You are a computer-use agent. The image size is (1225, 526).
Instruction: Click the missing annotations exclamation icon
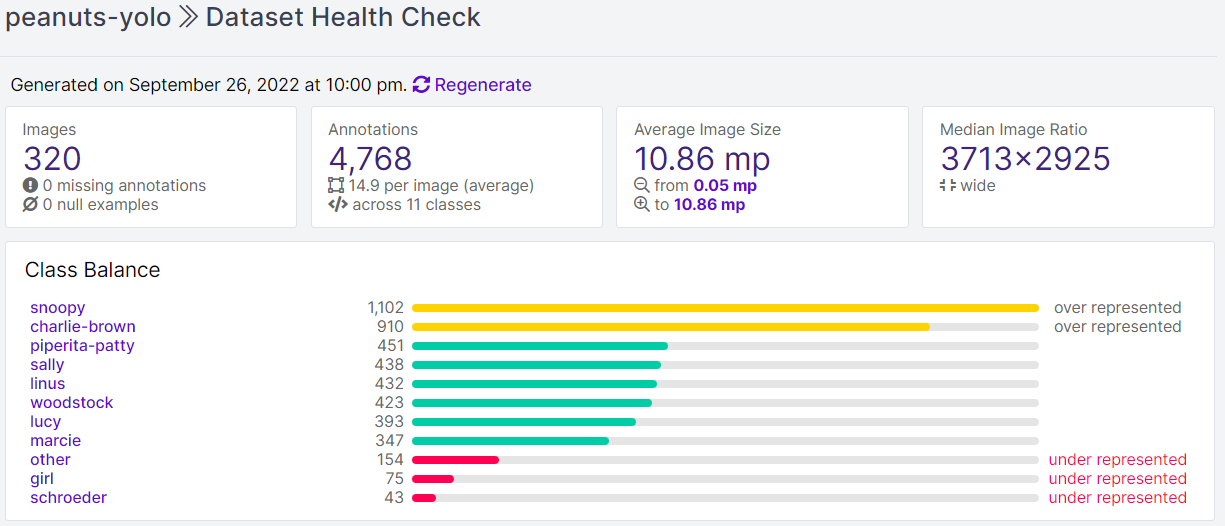tap(30, 185)
